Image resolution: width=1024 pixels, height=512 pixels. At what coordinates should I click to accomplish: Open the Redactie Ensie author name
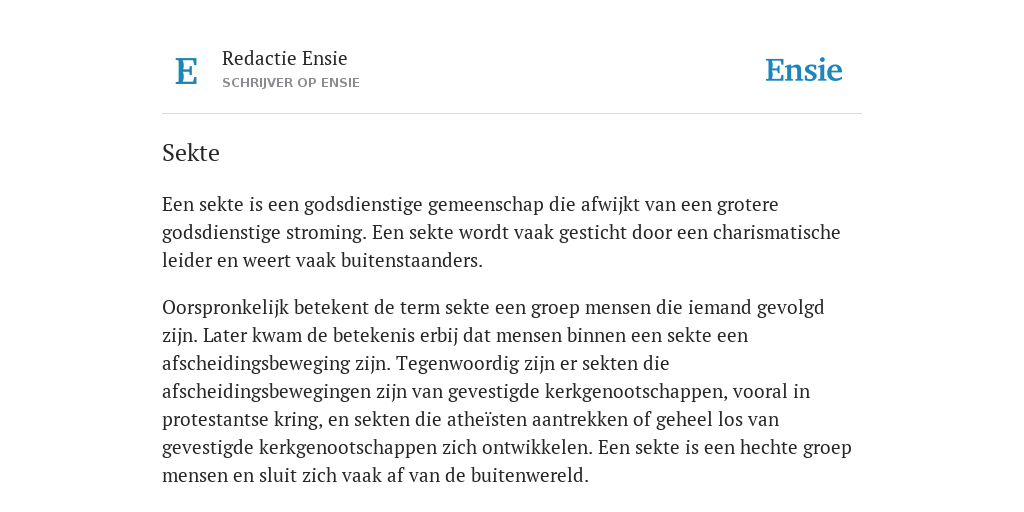[x=285, y=58]
